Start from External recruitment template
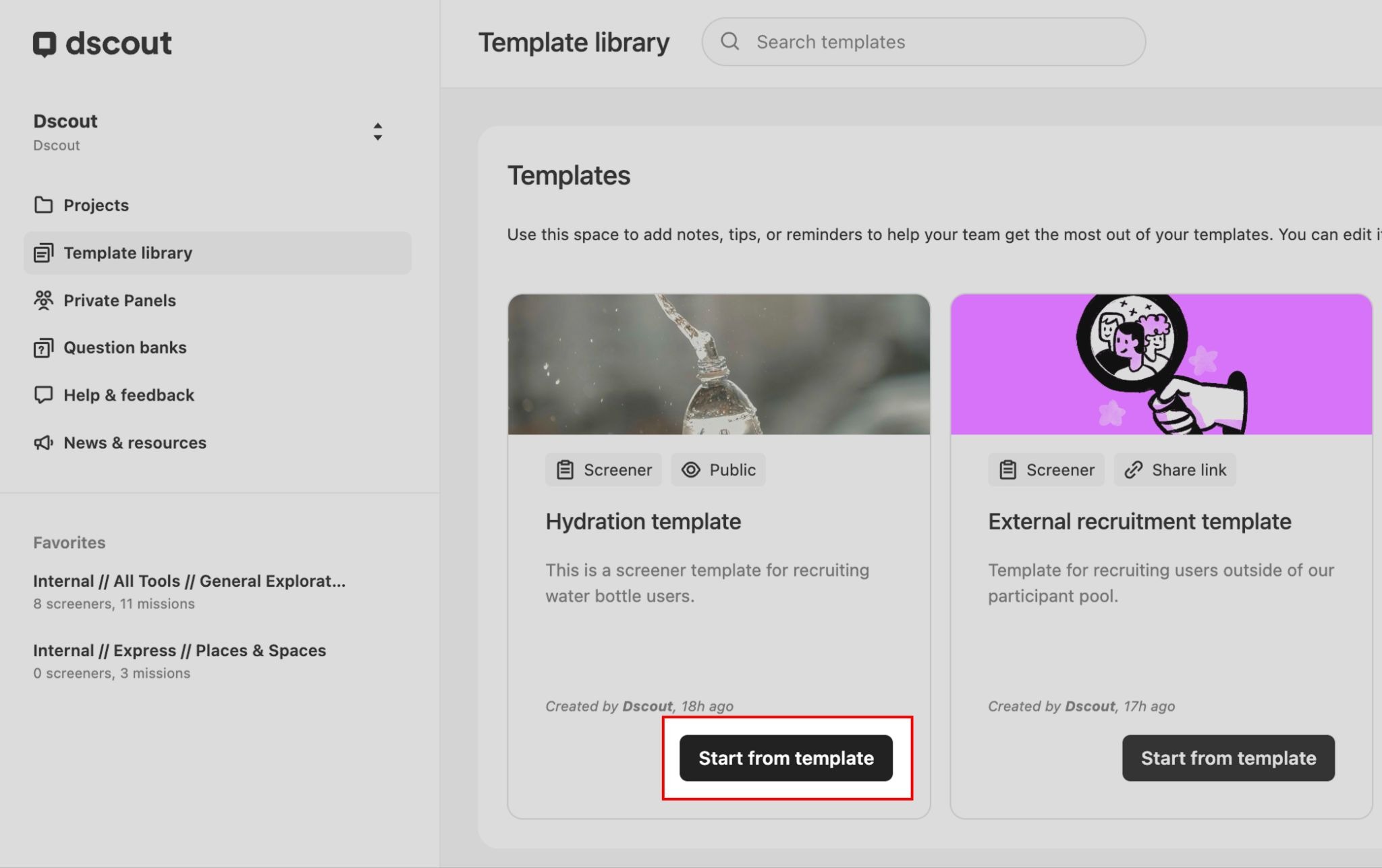 1228,758
